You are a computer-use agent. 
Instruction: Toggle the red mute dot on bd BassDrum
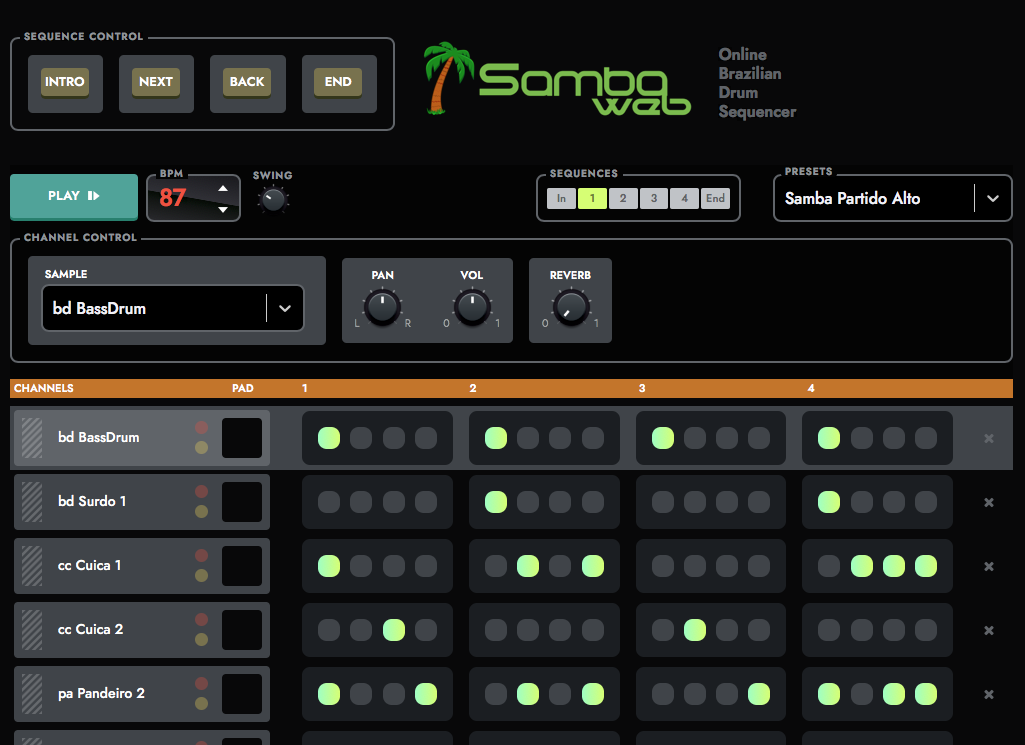click(x=202, y=427)
